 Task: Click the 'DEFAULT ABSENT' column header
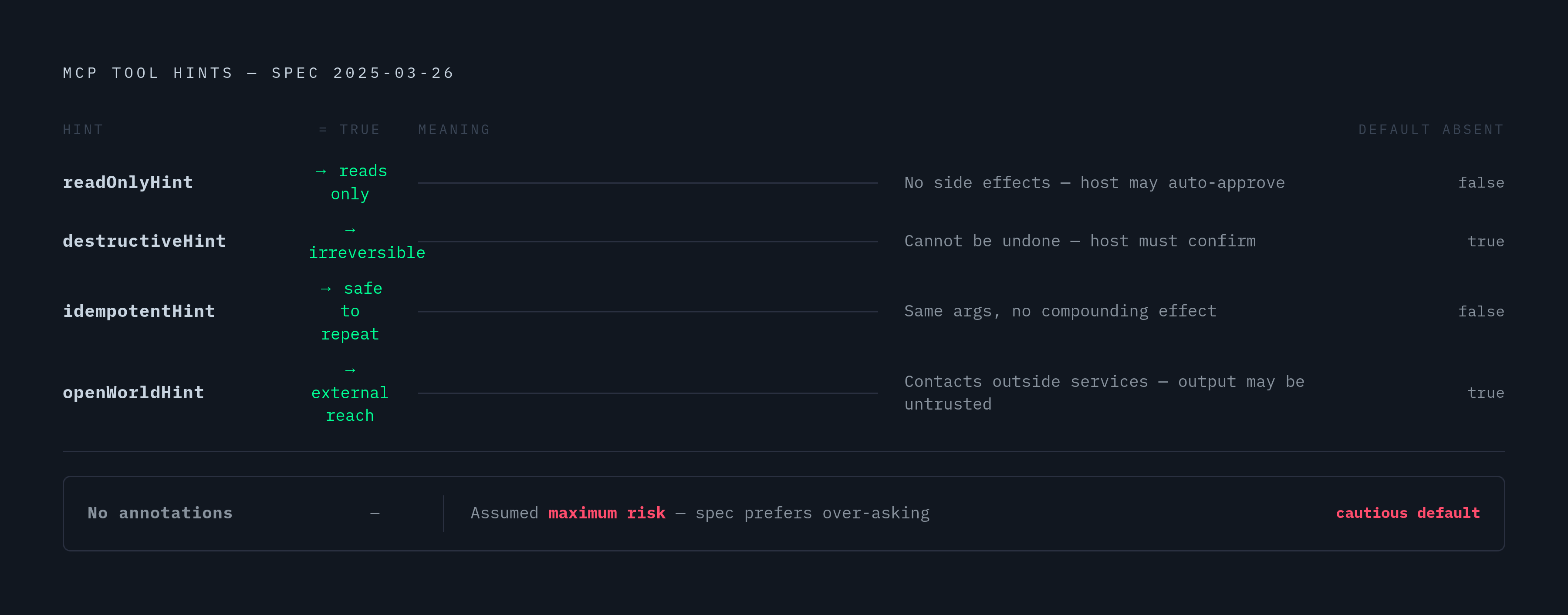[1431, 130]
